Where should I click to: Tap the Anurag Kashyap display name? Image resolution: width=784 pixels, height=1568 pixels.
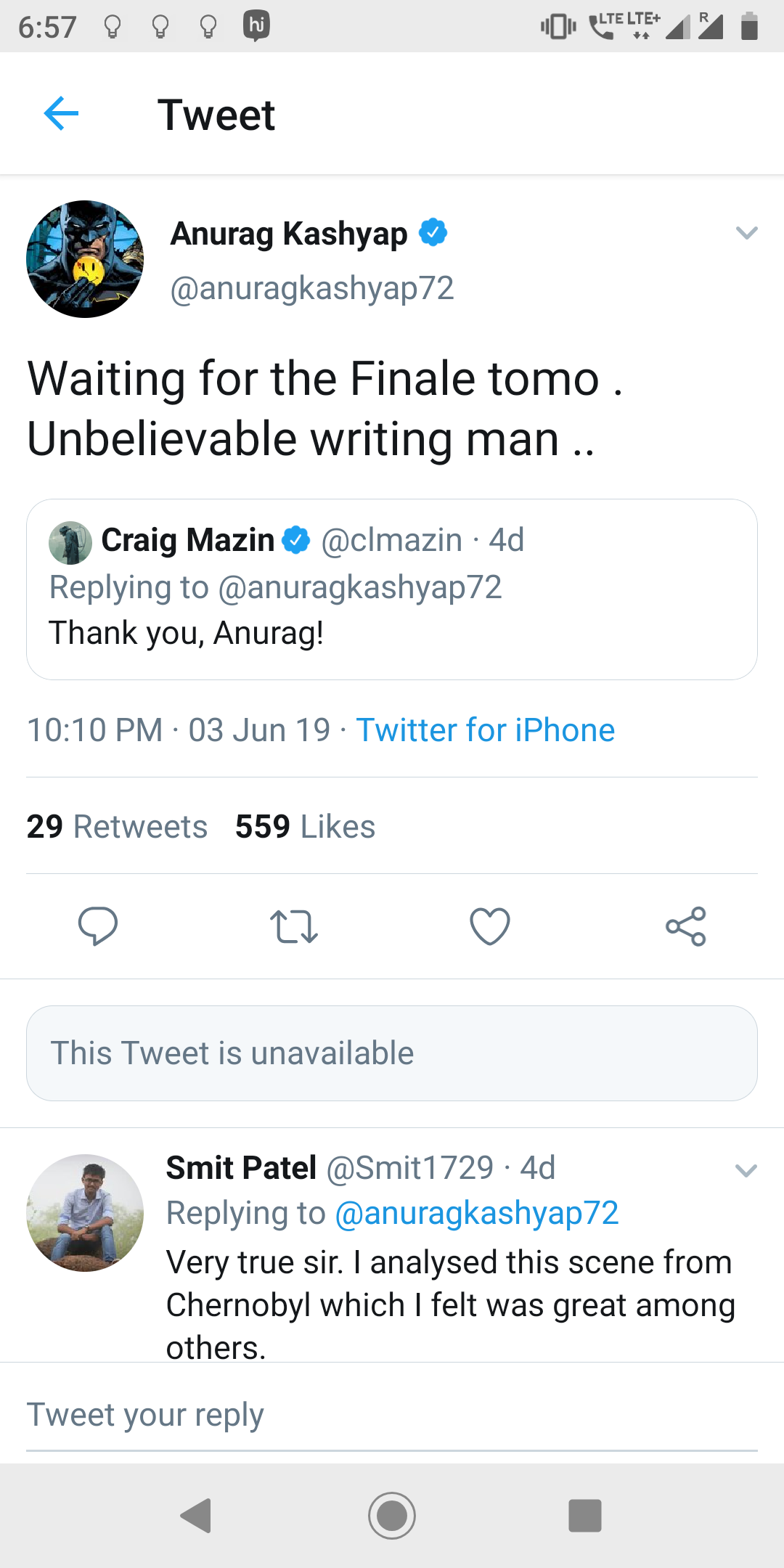click(289, 234)
